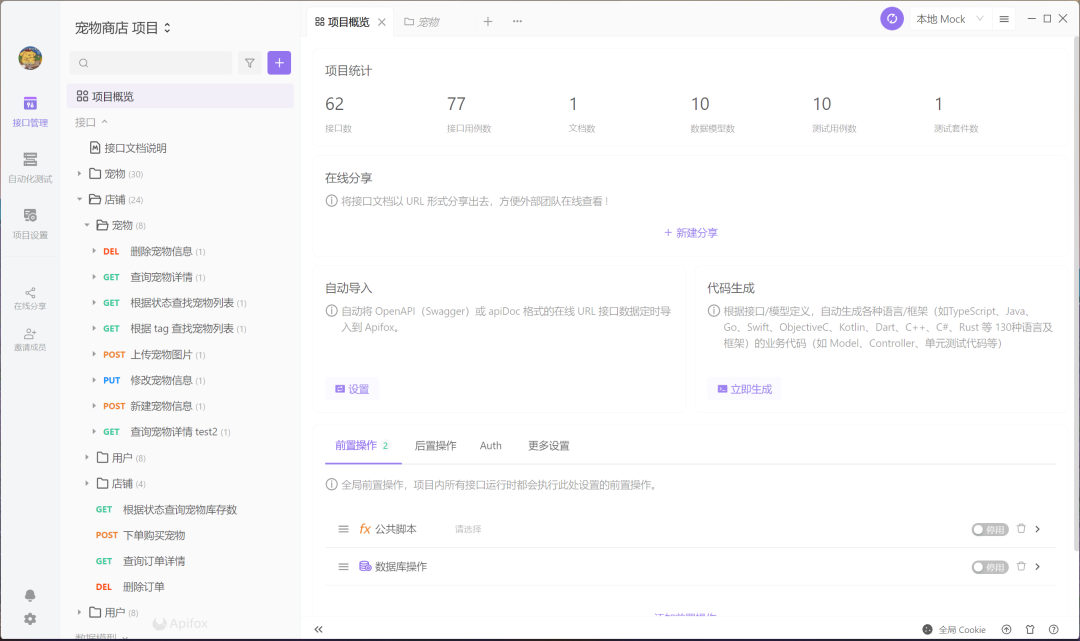
Task: Click the filter funnel icon
Action: [x=249, y=63]
